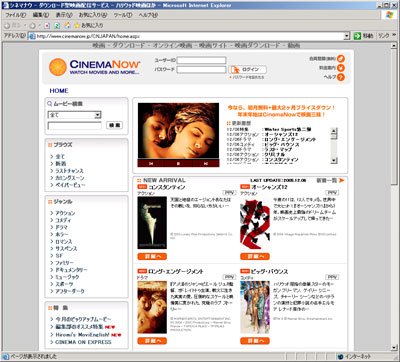Image resolution: width=400 pixels, height=362 pixels.
Task: Click the page icon in address bar
Action: [32, 36]
